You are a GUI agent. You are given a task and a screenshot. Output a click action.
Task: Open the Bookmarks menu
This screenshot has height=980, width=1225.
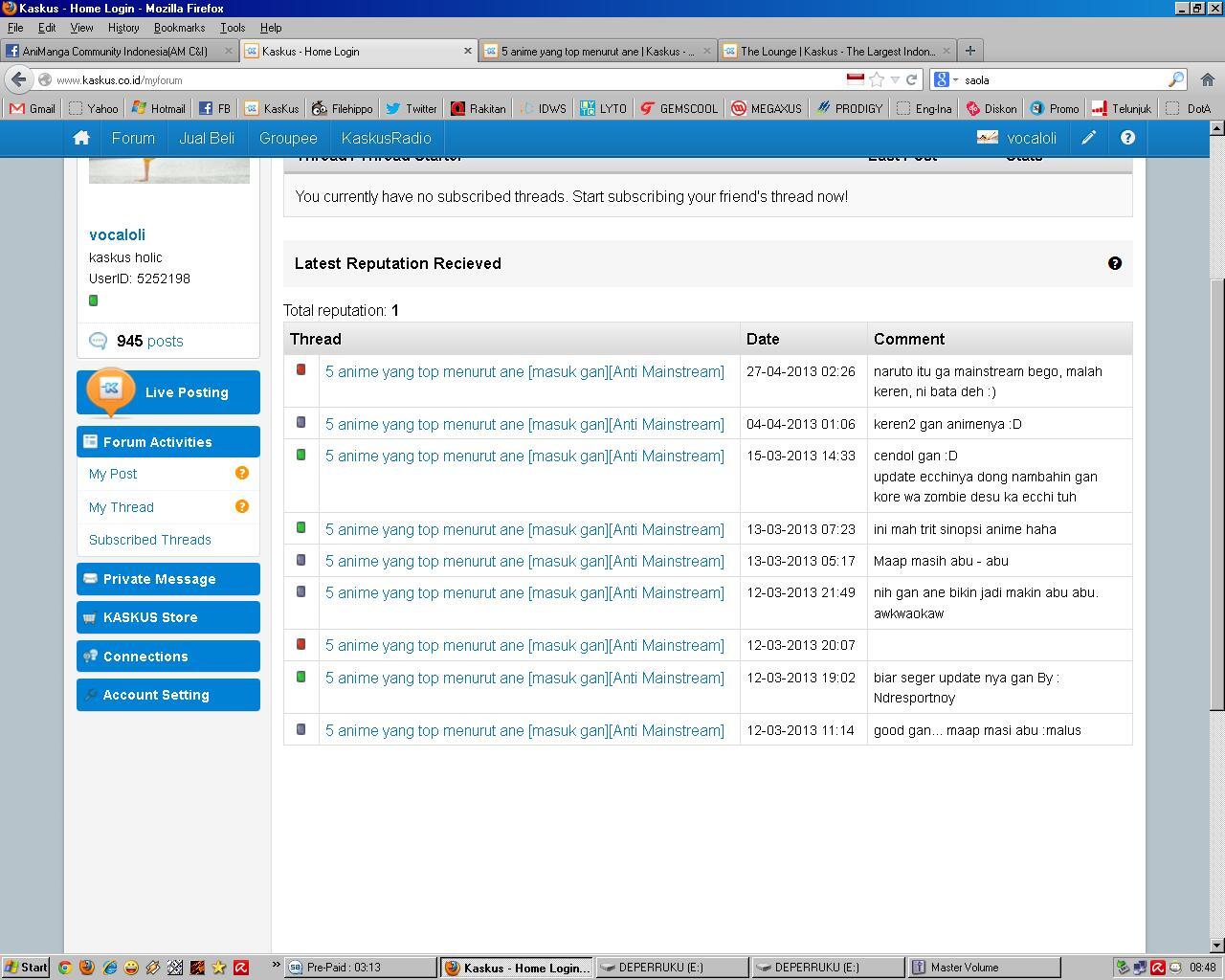point(179,28)
